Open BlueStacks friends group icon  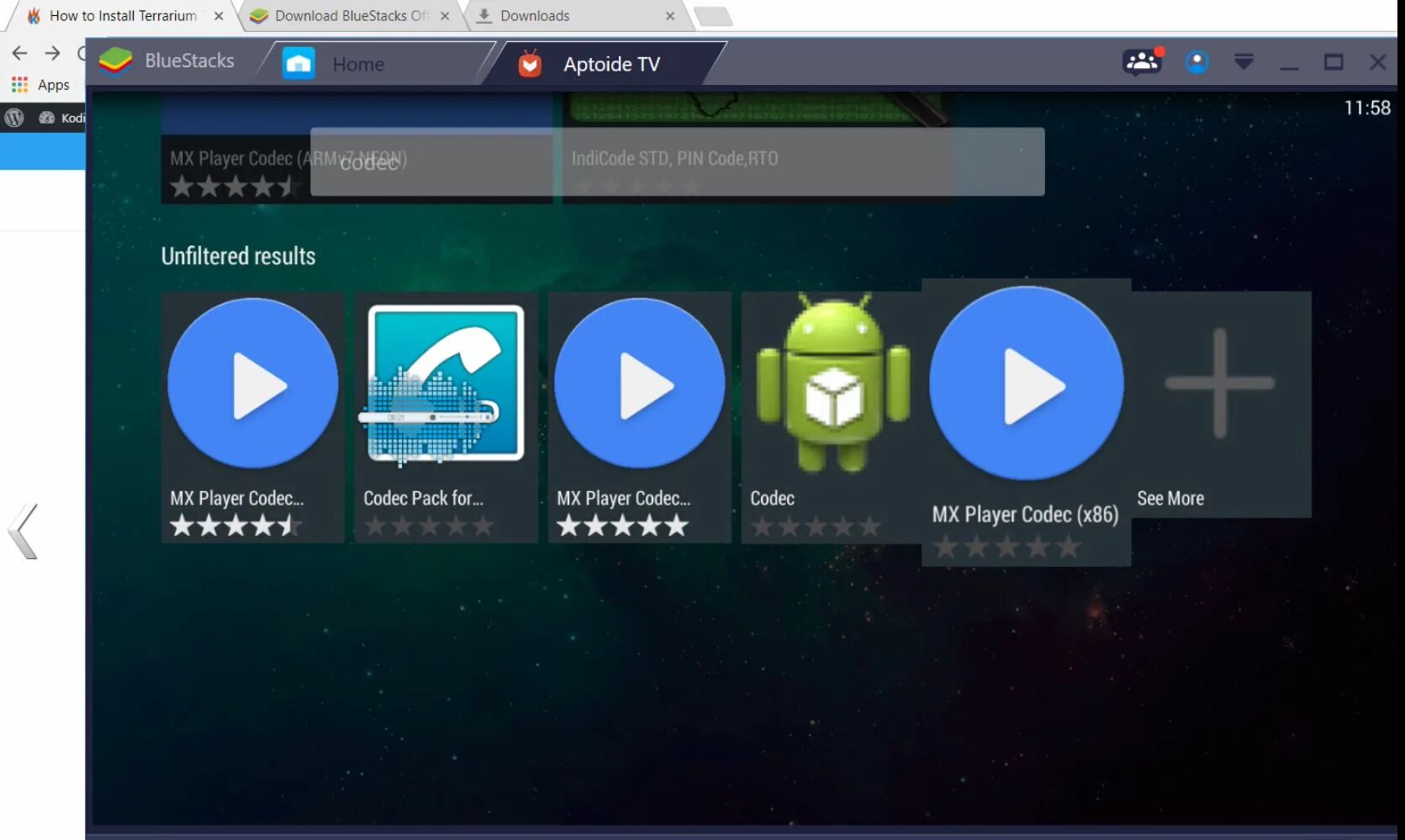click(x=1142, y=61)
